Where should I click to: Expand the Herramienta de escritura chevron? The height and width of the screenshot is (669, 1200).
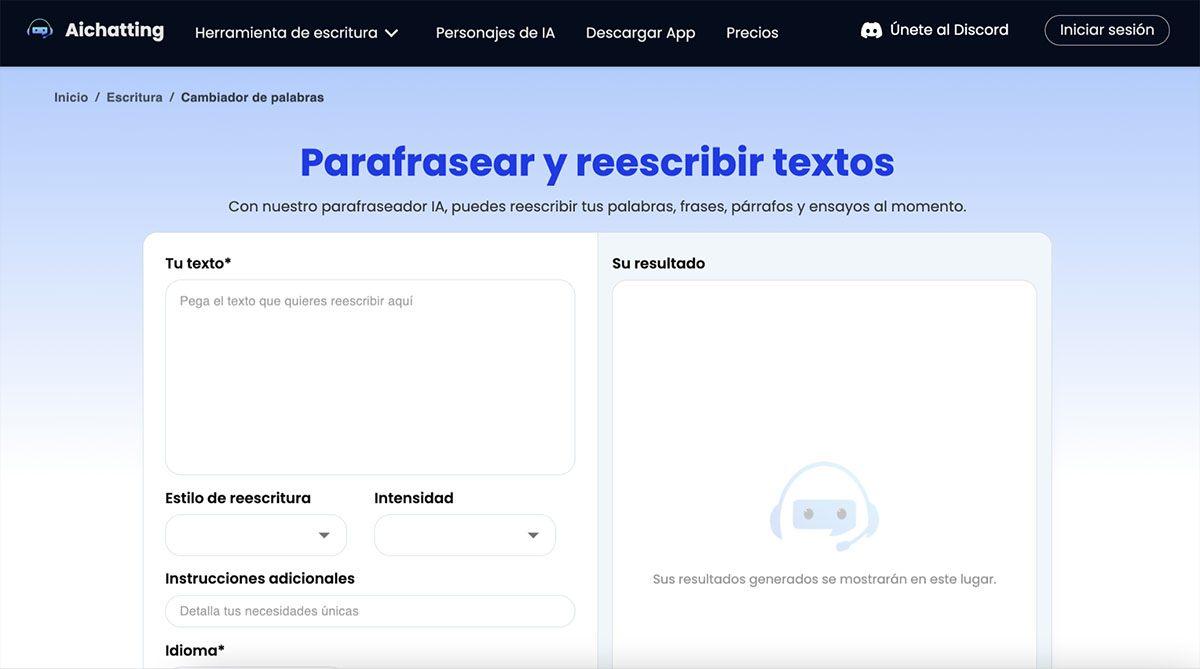pos(392,33)
